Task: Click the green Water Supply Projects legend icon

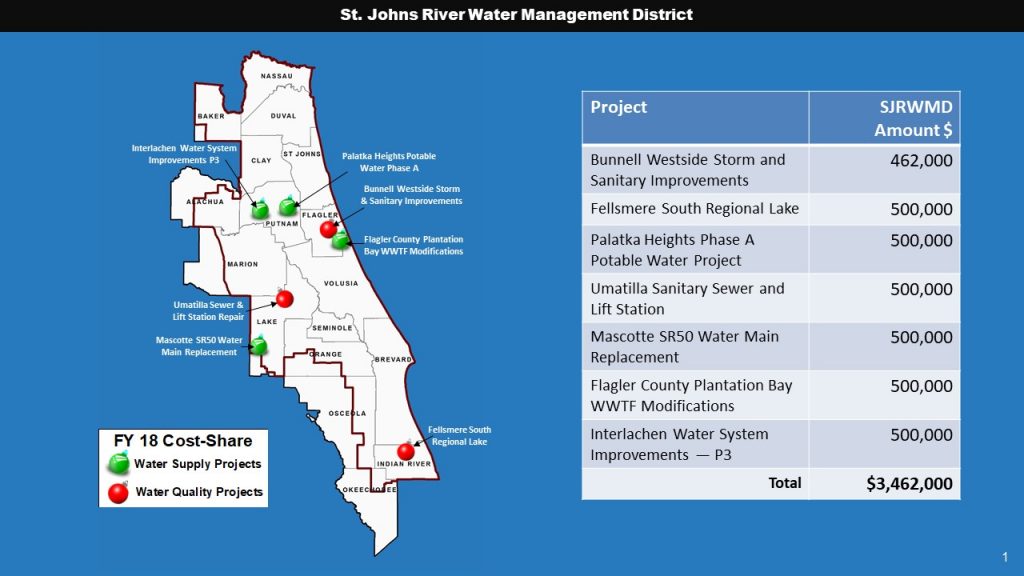Action: point(119,463)
